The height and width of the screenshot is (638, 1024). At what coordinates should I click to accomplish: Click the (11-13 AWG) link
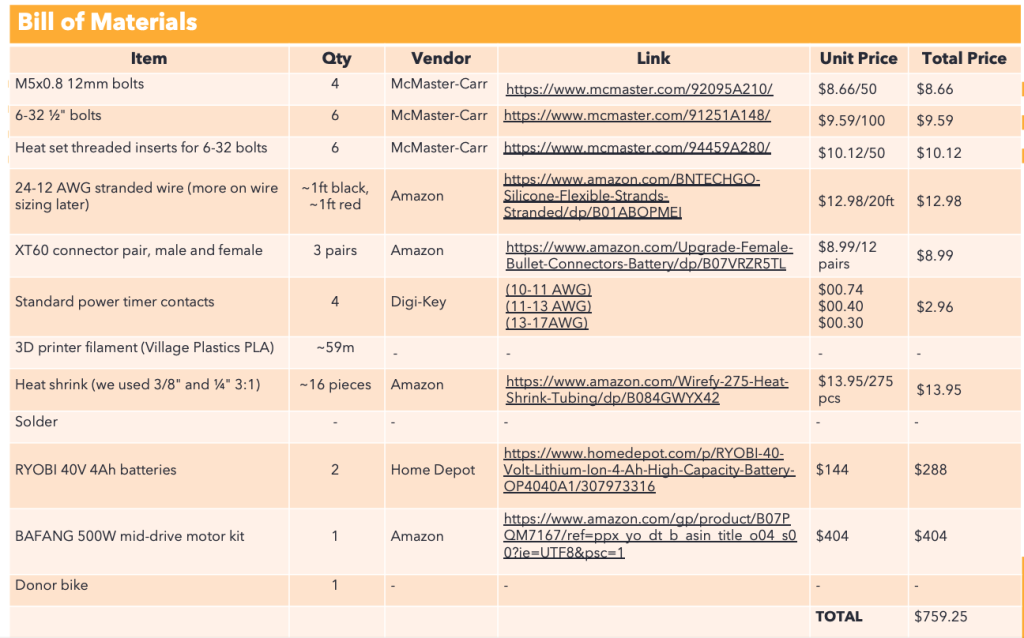coord(549,306)
